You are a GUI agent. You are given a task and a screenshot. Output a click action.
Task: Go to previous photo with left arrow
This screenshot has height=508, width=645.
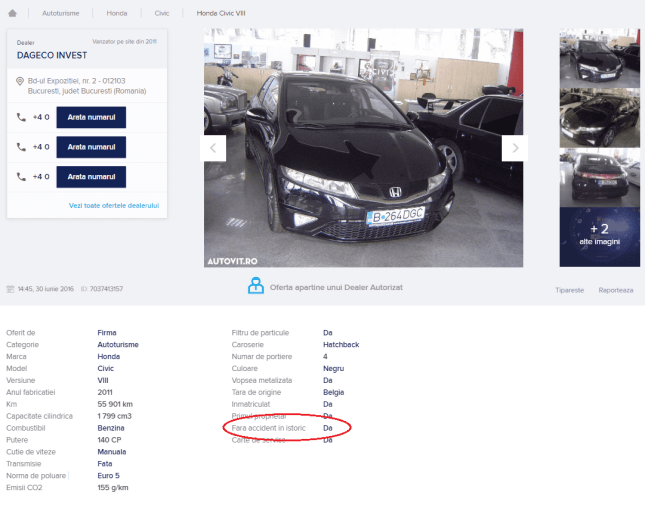coord(213,148)
